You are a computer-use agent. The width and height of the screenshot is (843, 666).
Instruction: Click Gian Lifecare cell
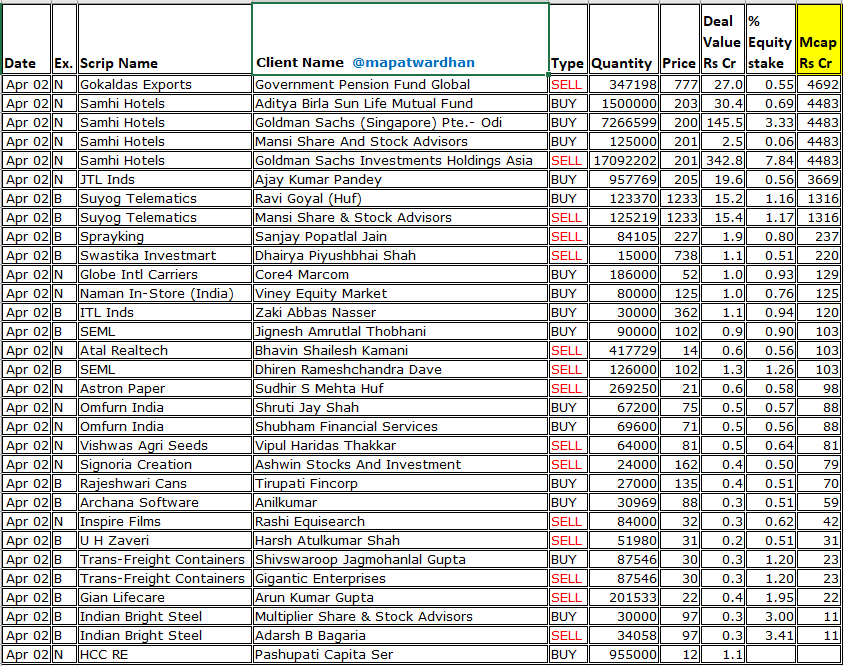(x=165, y=597)
